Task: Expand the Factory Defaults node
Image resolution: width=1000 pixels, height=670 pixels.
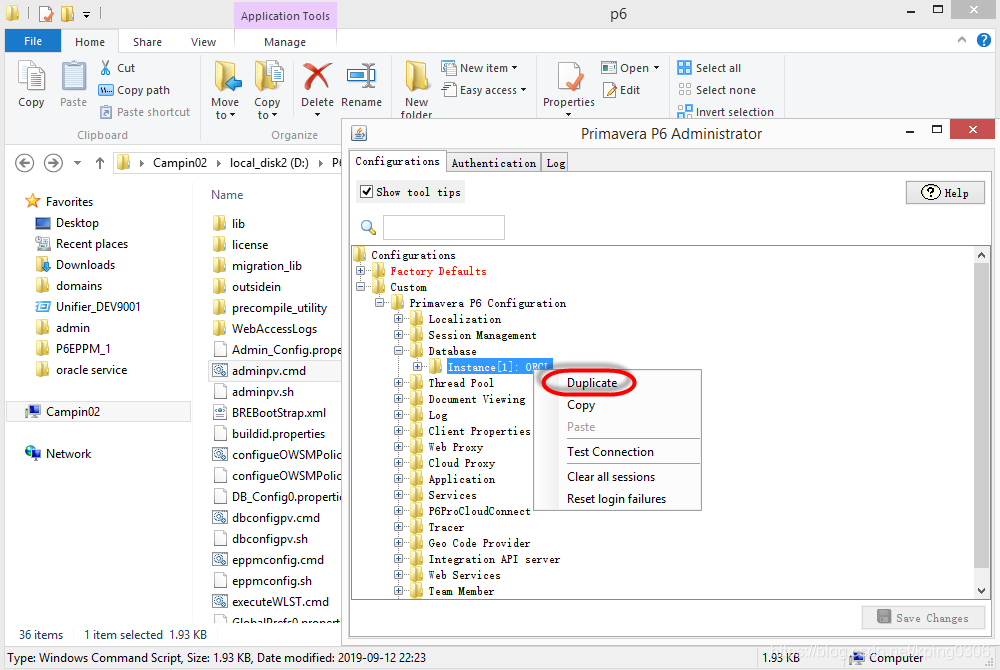Action: click(360, 271)
